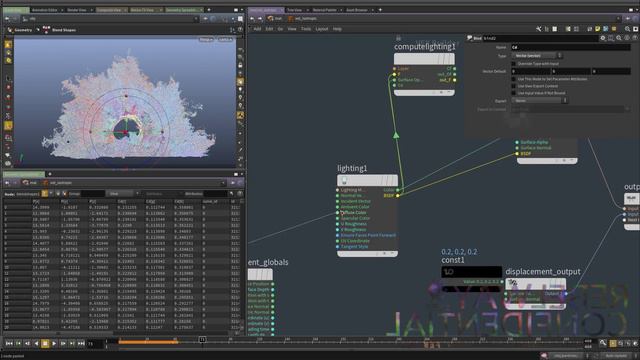Viewport: 640px width, 360px height.
Task: Click the network editor back arrow
Action: [x=252, y=19]
